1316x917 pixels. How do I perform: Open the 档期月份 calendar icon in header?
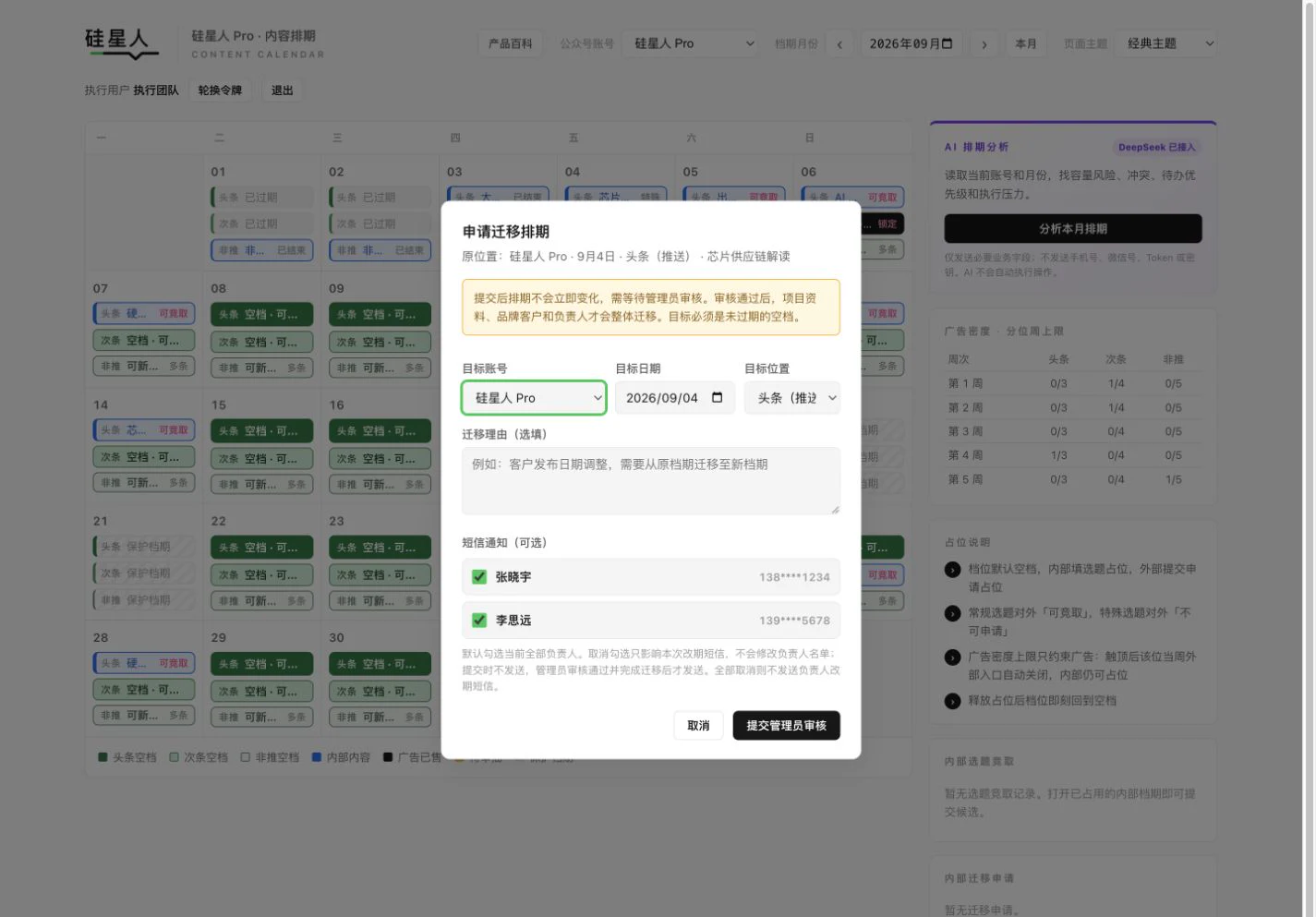947,43
